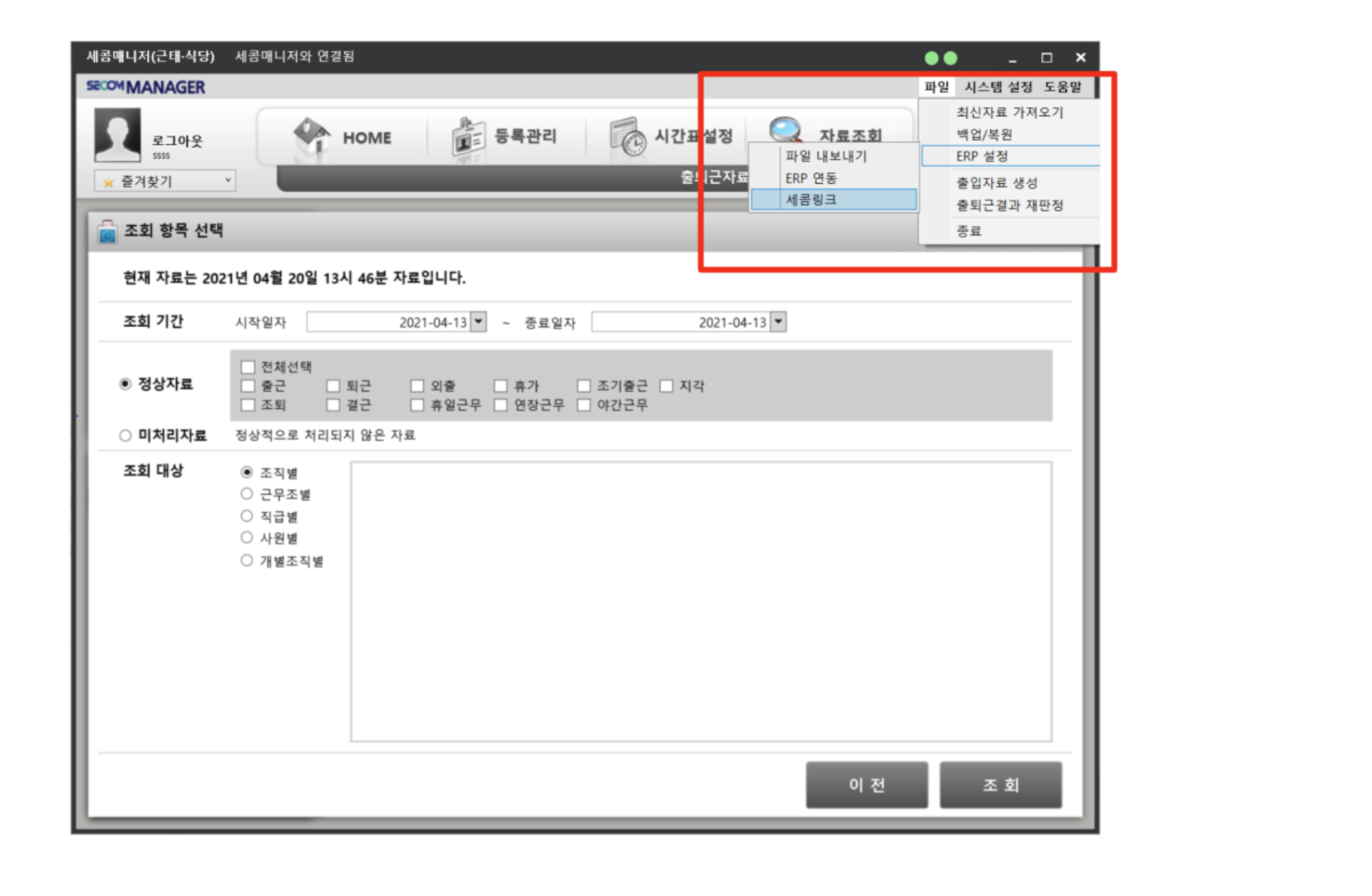Screen dimensions: 1372x896
Task: Open 등록관리 ID card icon
Action: (x=467, y=137)
